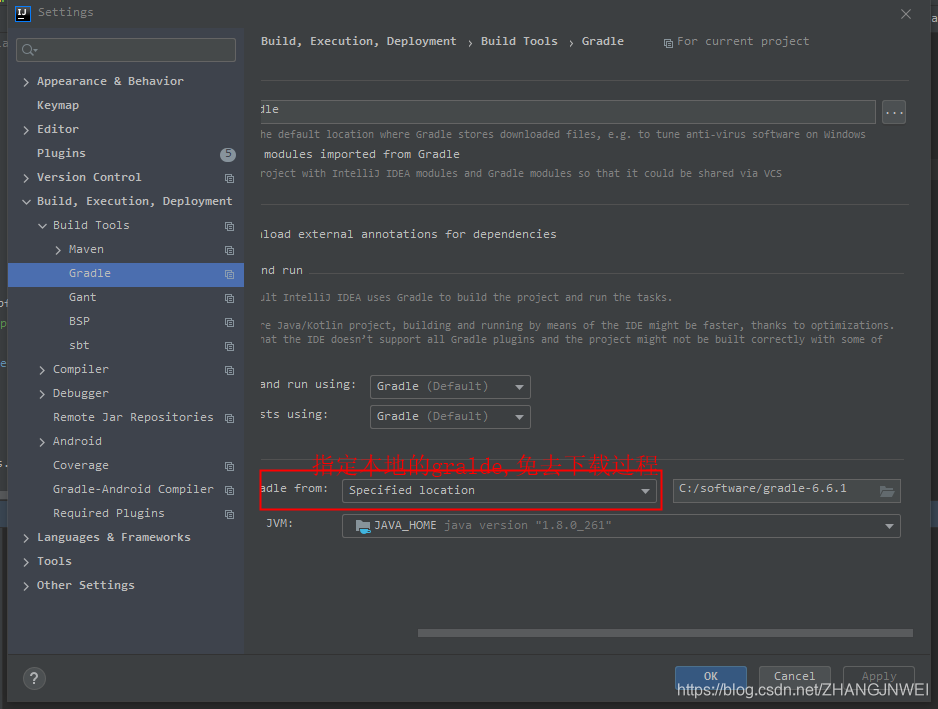Open help with the question mark button
The height and width of the screenshot is (709, 938).
point(34,678)
